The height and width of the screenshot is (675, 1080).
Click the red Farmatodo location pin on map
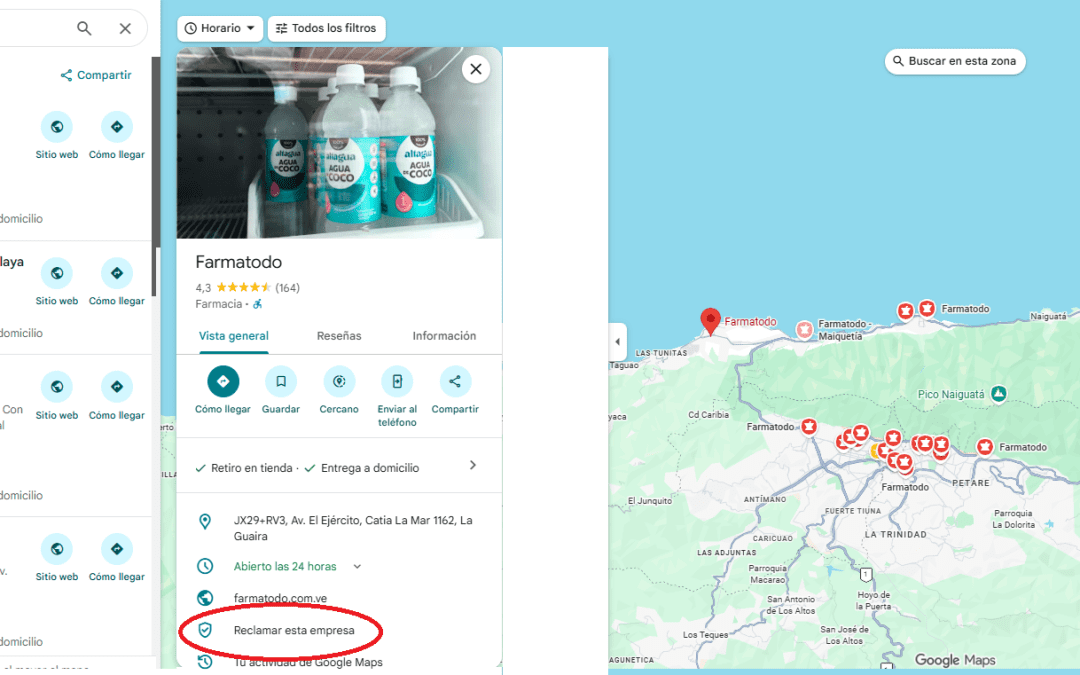click(x=710, y=320)
